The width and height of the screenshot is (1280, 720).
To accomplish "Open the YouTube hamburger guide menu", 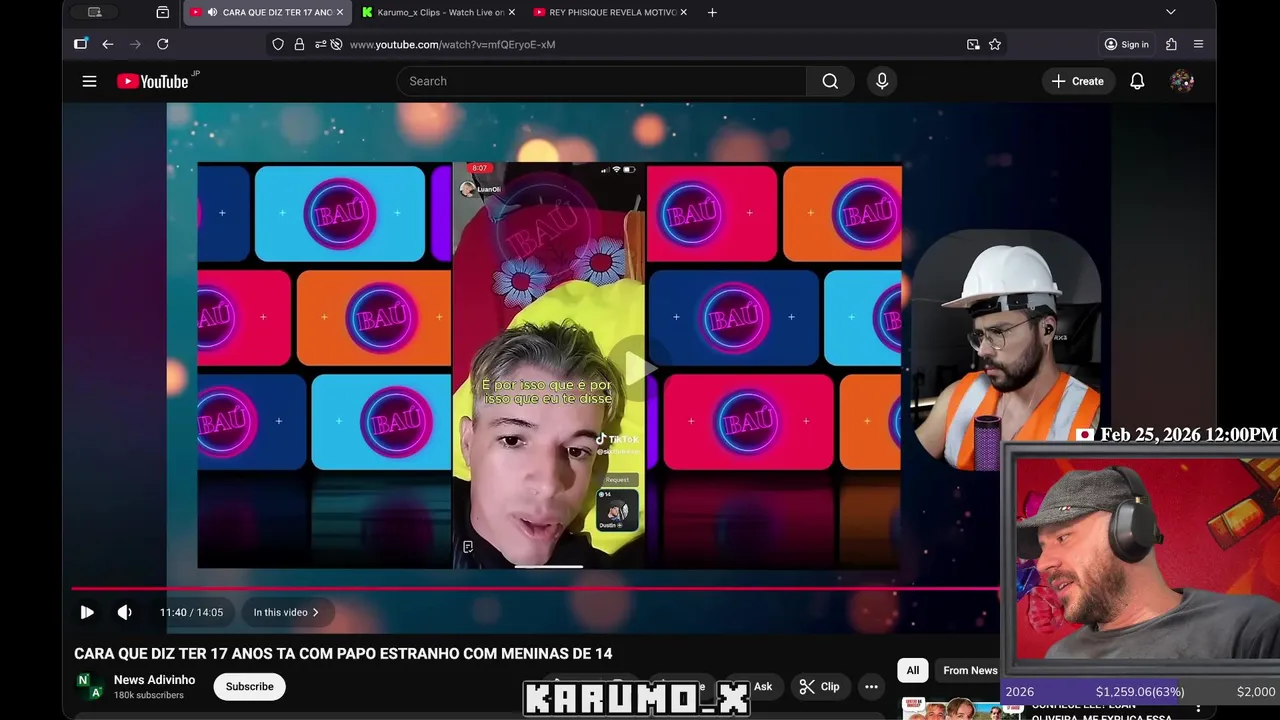I will [x=89, y=81].
